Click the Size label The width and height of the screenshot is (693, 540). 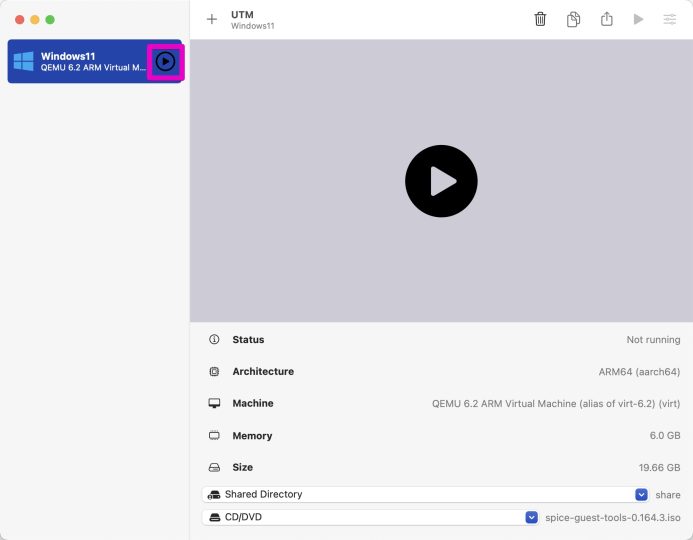(x=243, y=467)
